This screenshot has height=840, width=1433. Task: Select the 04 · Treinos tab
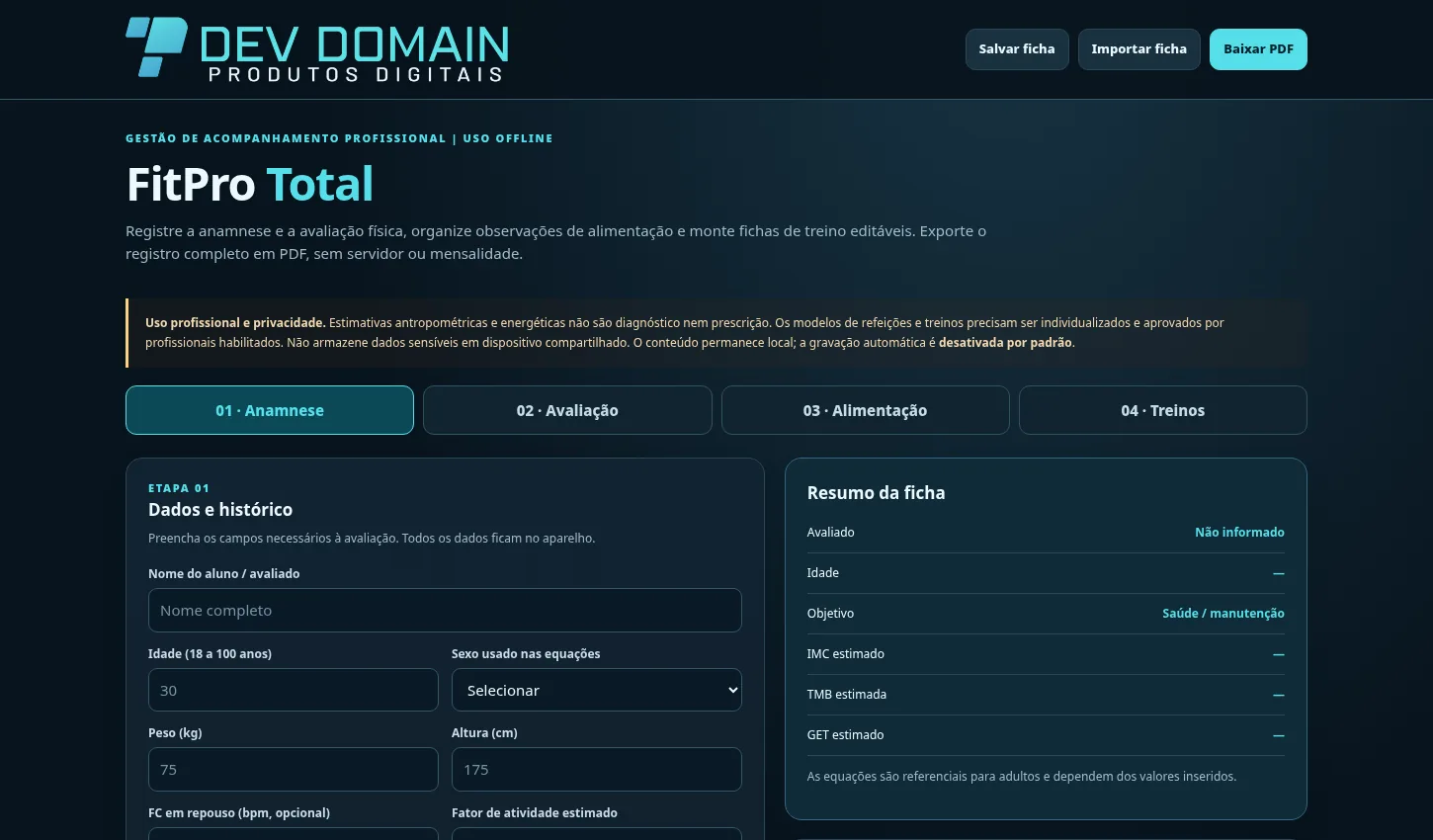coord(1163,410)
